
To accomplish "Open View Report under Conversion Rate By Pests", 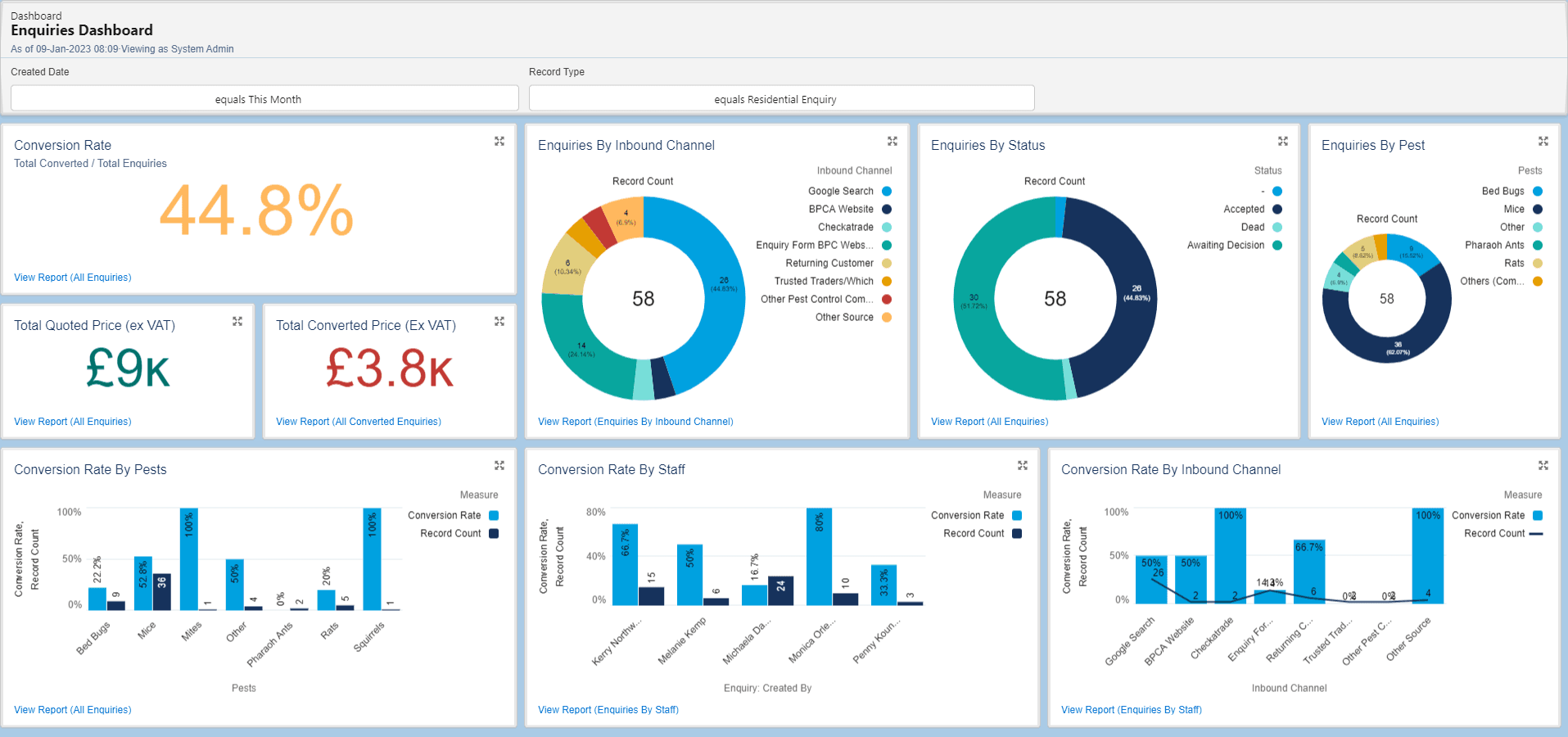I will tap(73, 710).
